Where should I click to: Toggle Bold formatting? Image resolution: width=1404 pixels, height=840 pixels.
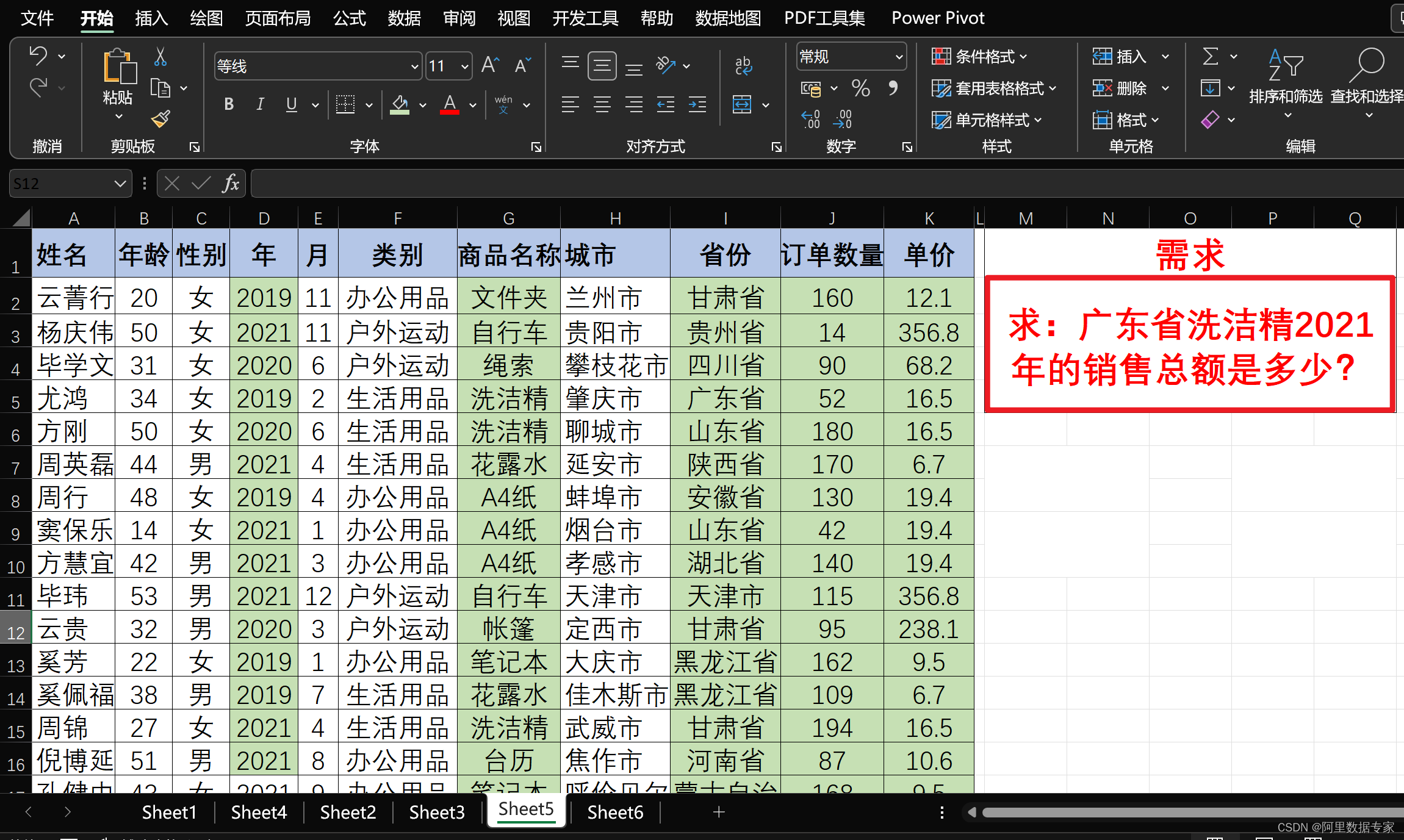click(229, 105)
